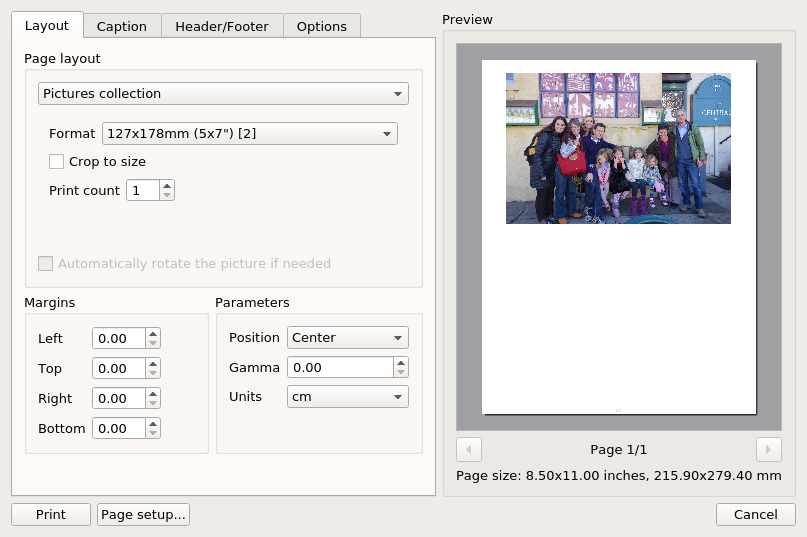Enable the Crop to size checkbox

point(57,162)
